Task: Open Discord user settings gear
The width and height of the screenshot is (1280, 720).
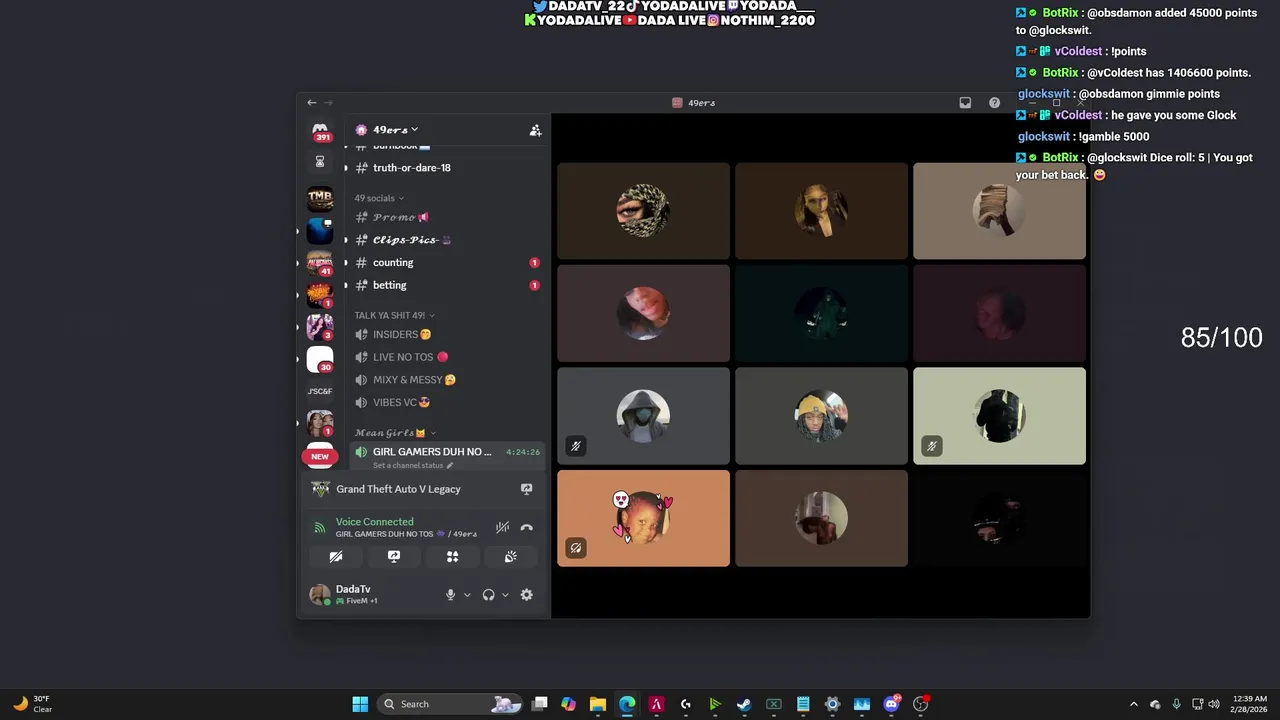Action: pos(527,595)
